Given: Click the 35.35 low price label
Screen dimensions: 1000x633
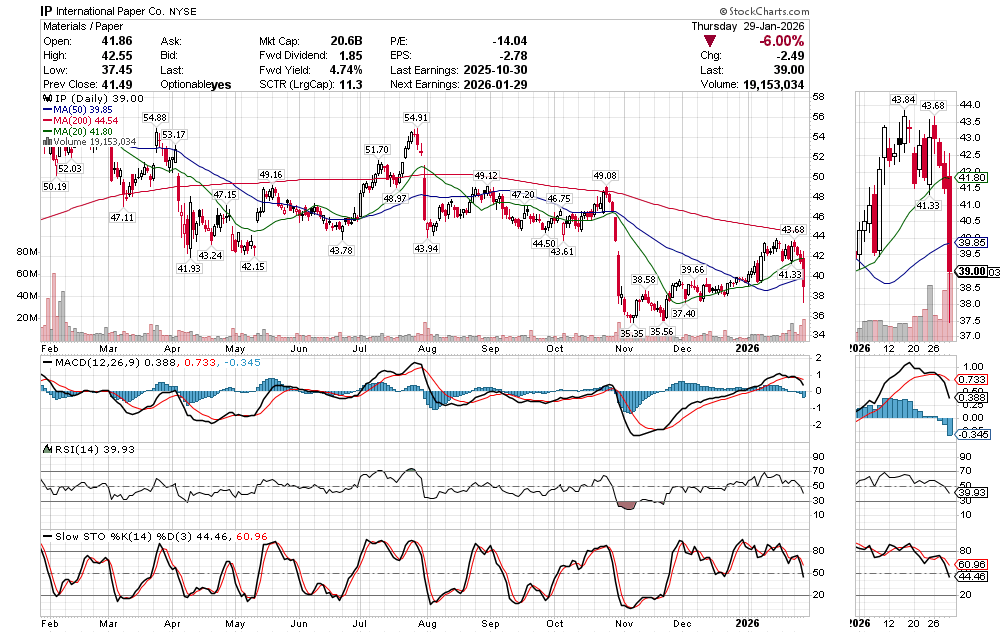Looking at the screenshot, I should (631, 332).
